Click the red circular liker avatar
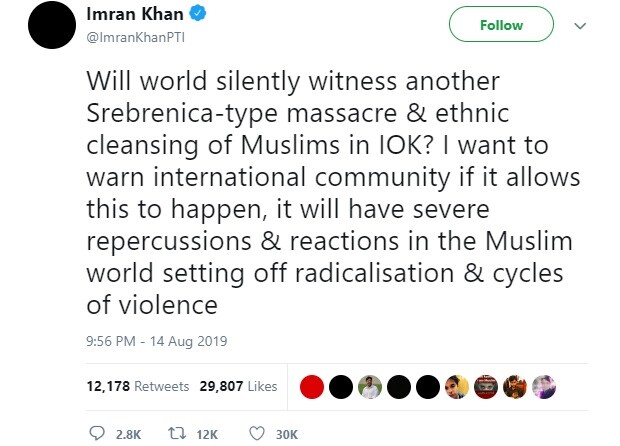This screenshot has width=620, height=446. click(312, 387)
